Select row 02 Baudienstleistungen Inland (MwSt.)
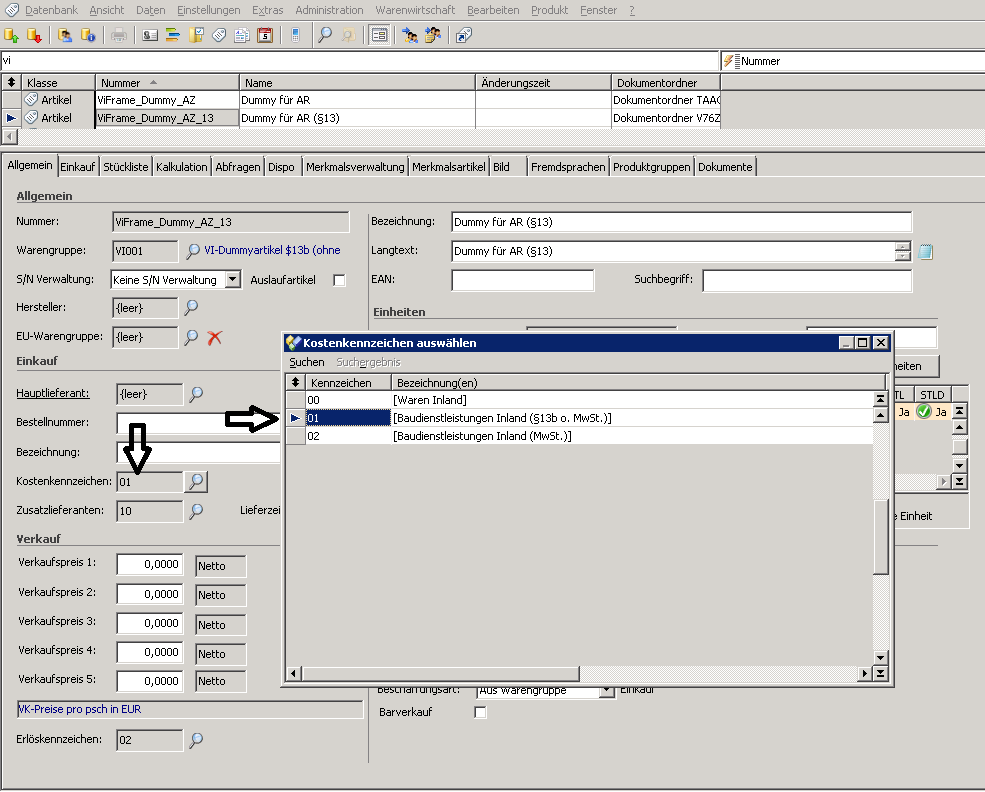Viewport: 985px width, 792px height. click(x=580, y=436)
